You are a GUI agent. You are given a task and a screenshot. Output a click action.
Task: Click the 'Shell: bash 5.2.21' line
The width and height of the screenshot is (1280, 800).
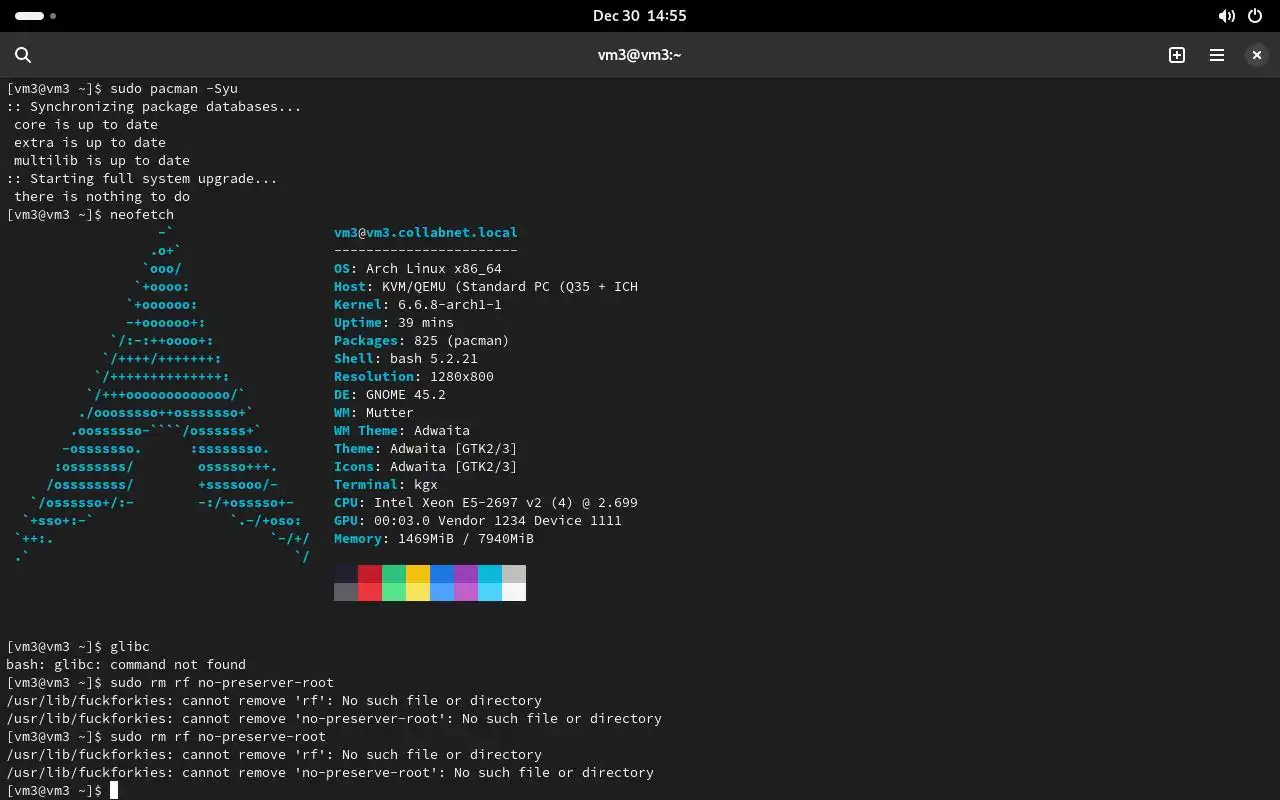tap(406, 359)
